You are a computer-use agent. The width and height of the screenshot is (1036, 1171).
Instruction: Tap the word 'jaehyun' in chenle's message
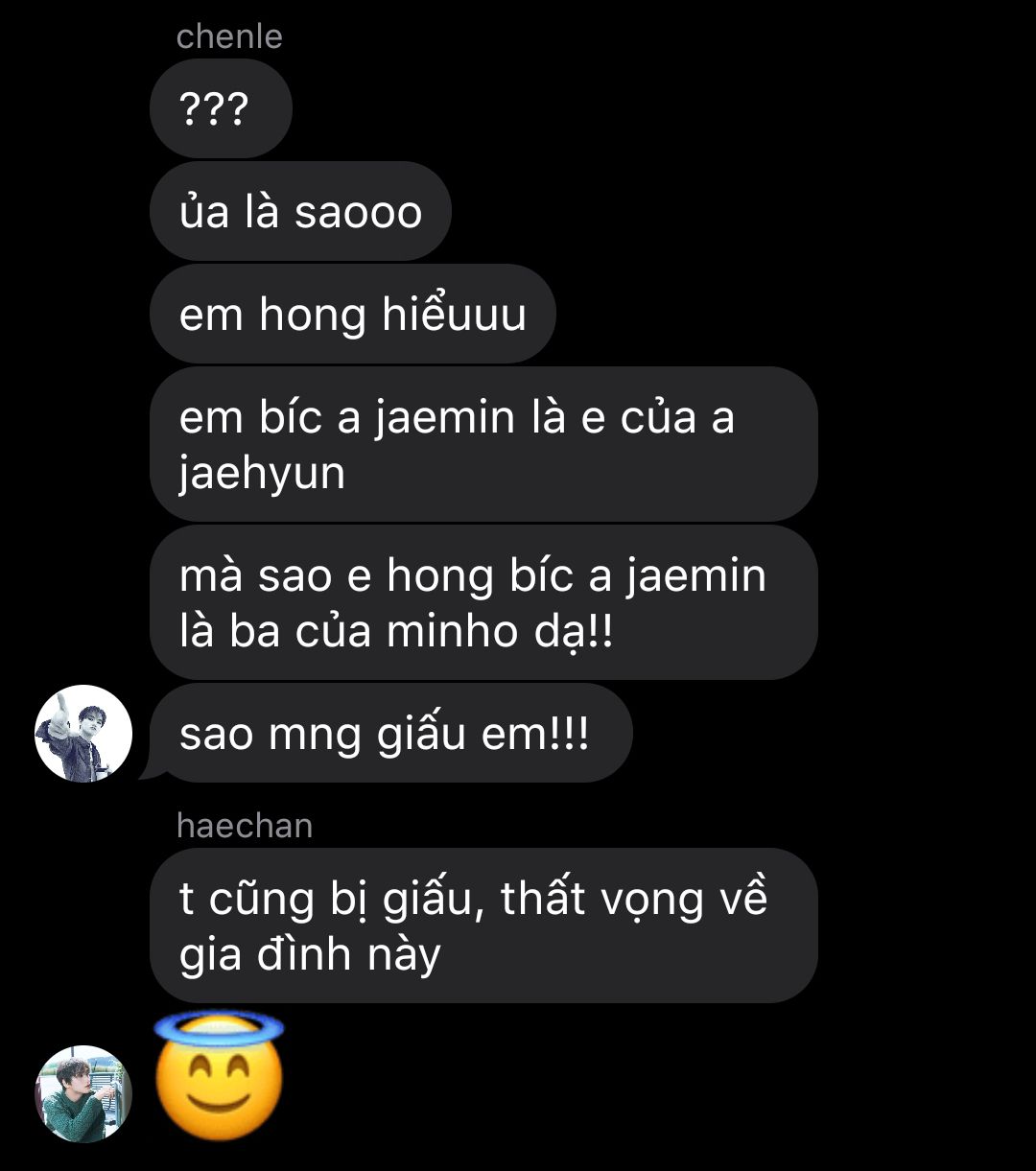point(262,475)
